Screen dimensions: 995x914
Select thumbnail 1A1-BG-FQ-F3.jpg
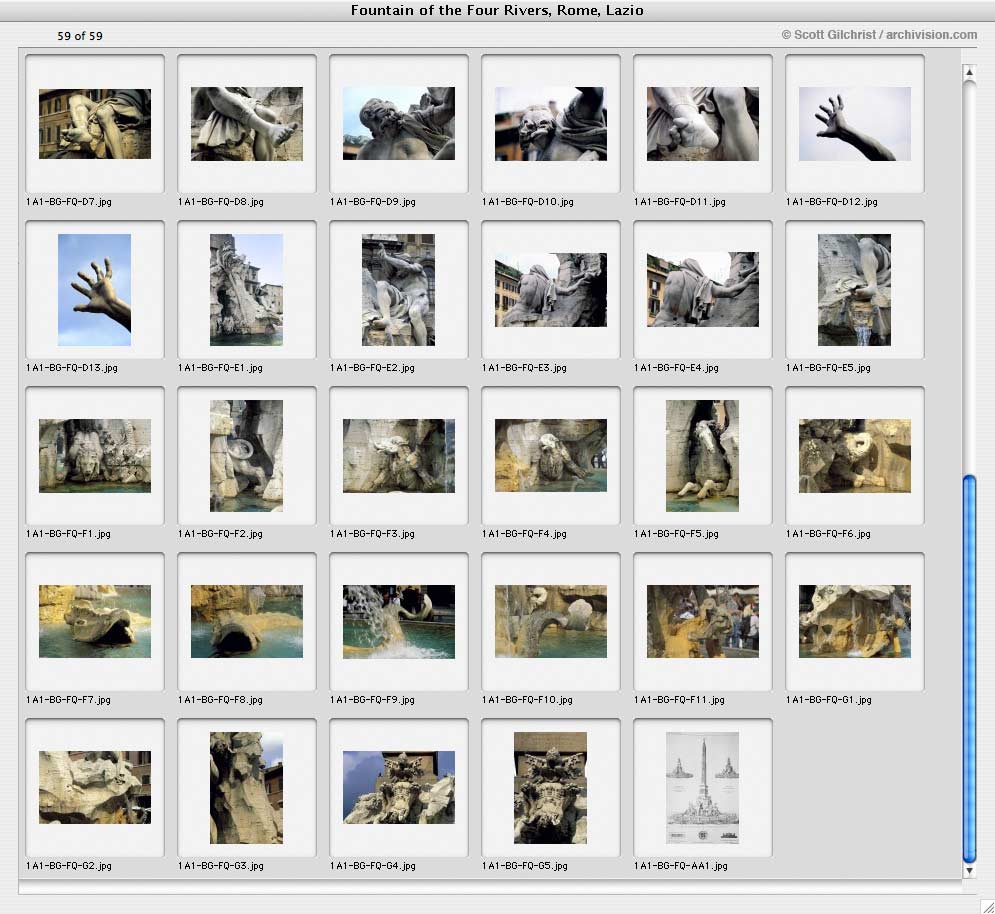pyautogui.click(x=399, y=456)
